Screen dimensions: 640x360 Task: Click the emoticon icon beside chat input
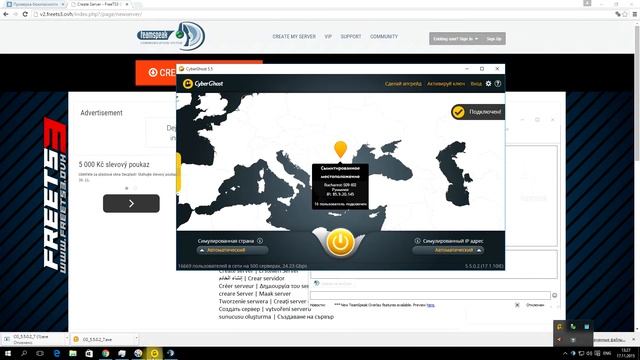[x=555, y=295]
